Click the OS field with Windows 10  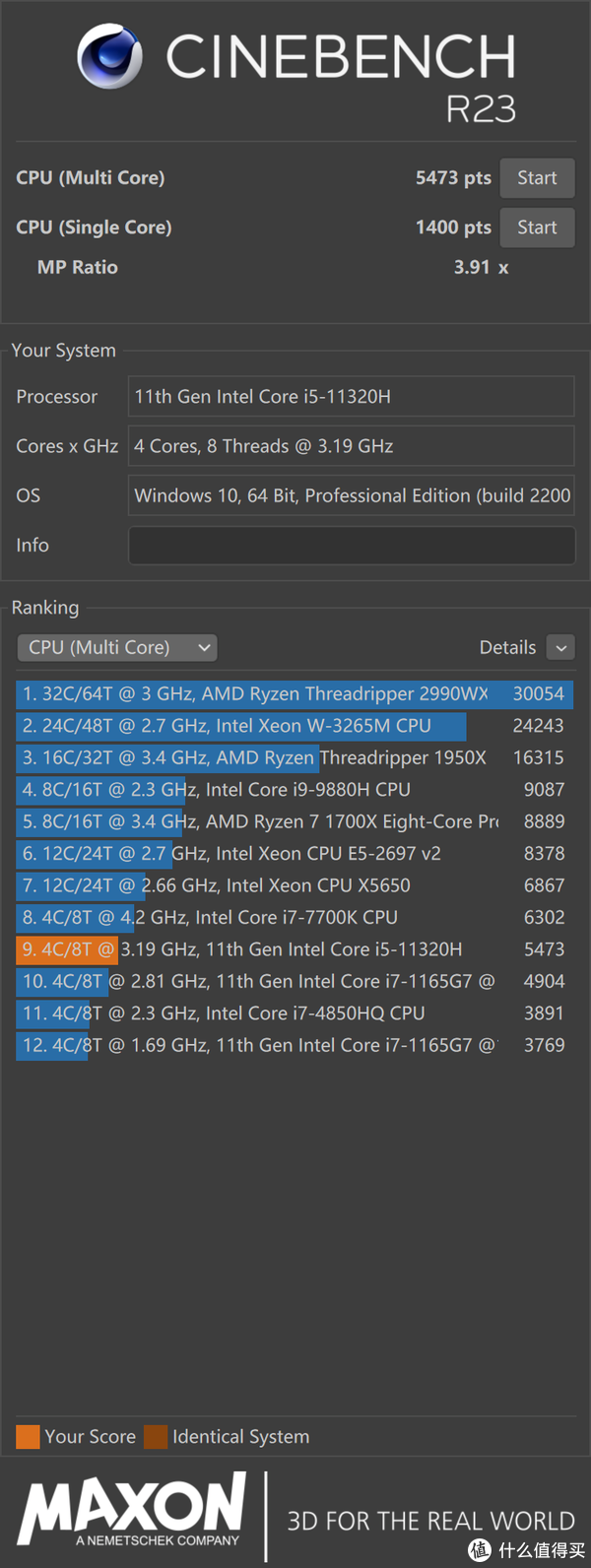click(x=352, y=495)
